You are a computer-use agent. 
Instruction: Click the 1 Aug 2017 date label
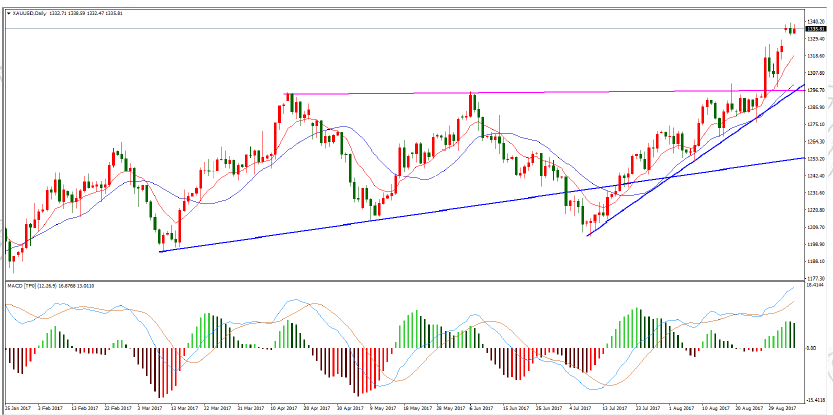click(682, 409)
